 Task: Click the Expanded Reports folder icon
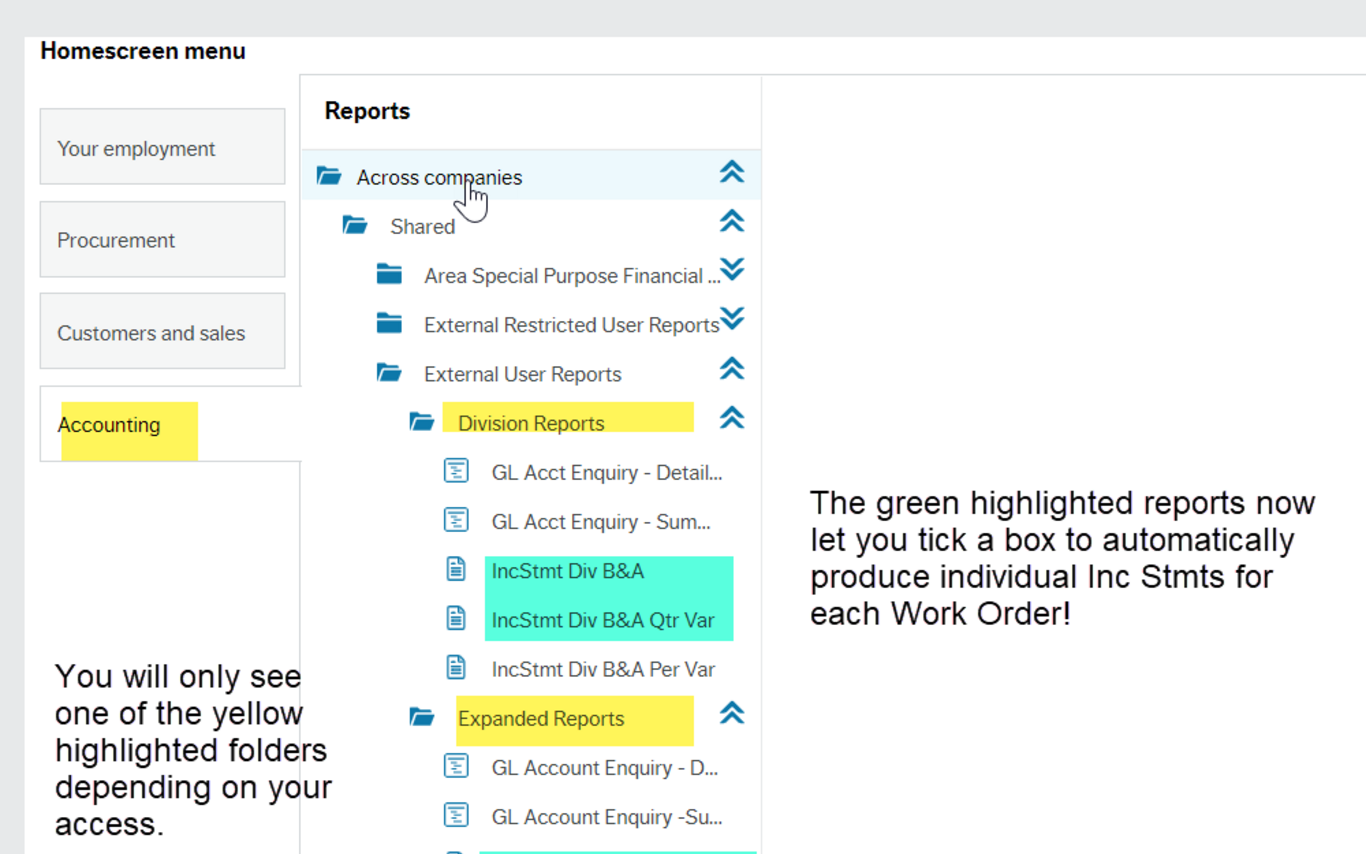(x=422, y=716)
